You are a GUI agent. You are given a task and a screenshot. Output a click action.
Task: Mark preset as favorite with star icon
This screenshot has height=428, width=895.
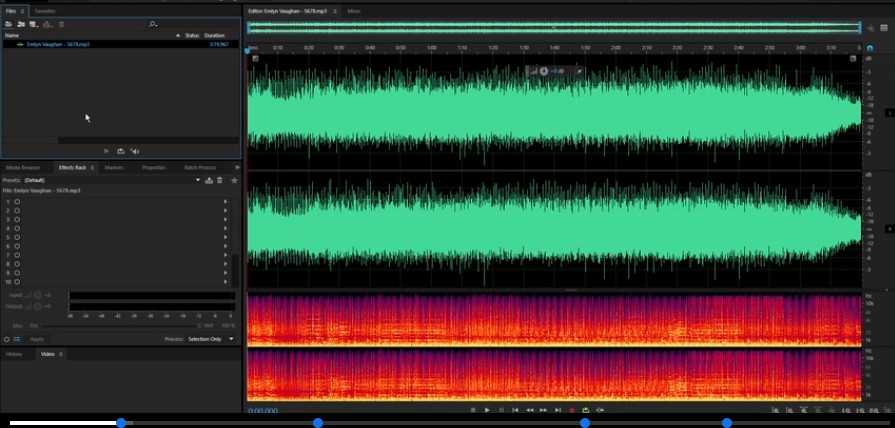coord(234,180)
